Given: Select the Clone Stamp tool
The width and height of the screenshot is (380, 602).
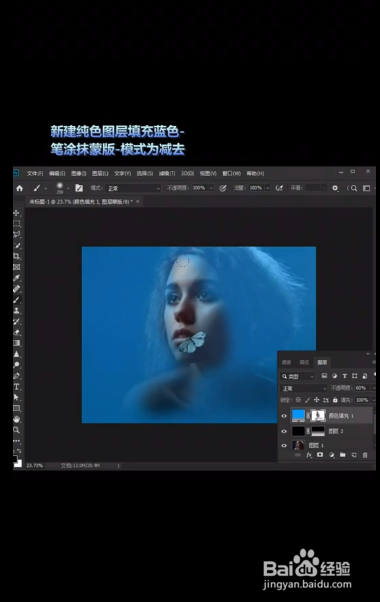Looking at the screenshot, I should pos(17,311).
